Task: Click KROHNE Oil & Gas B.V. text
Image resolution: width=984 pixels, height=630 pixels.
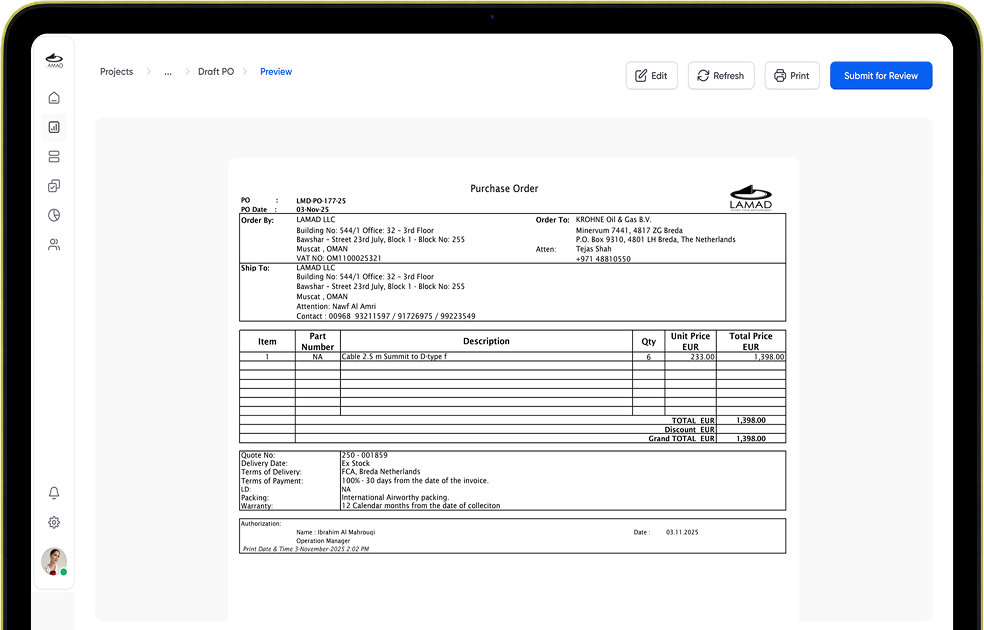Action: pos(614,220)
